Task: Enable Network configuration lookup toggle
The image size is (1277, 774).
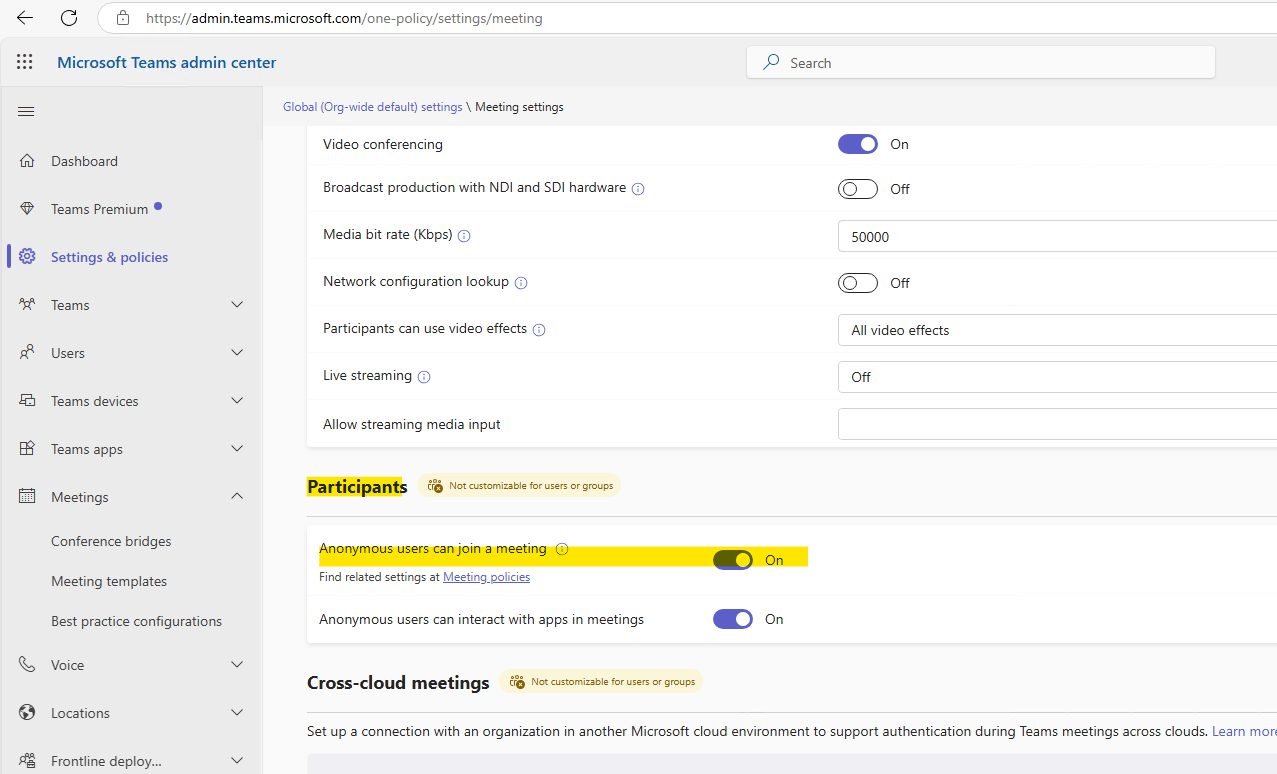Action: (x=858, y=283)
